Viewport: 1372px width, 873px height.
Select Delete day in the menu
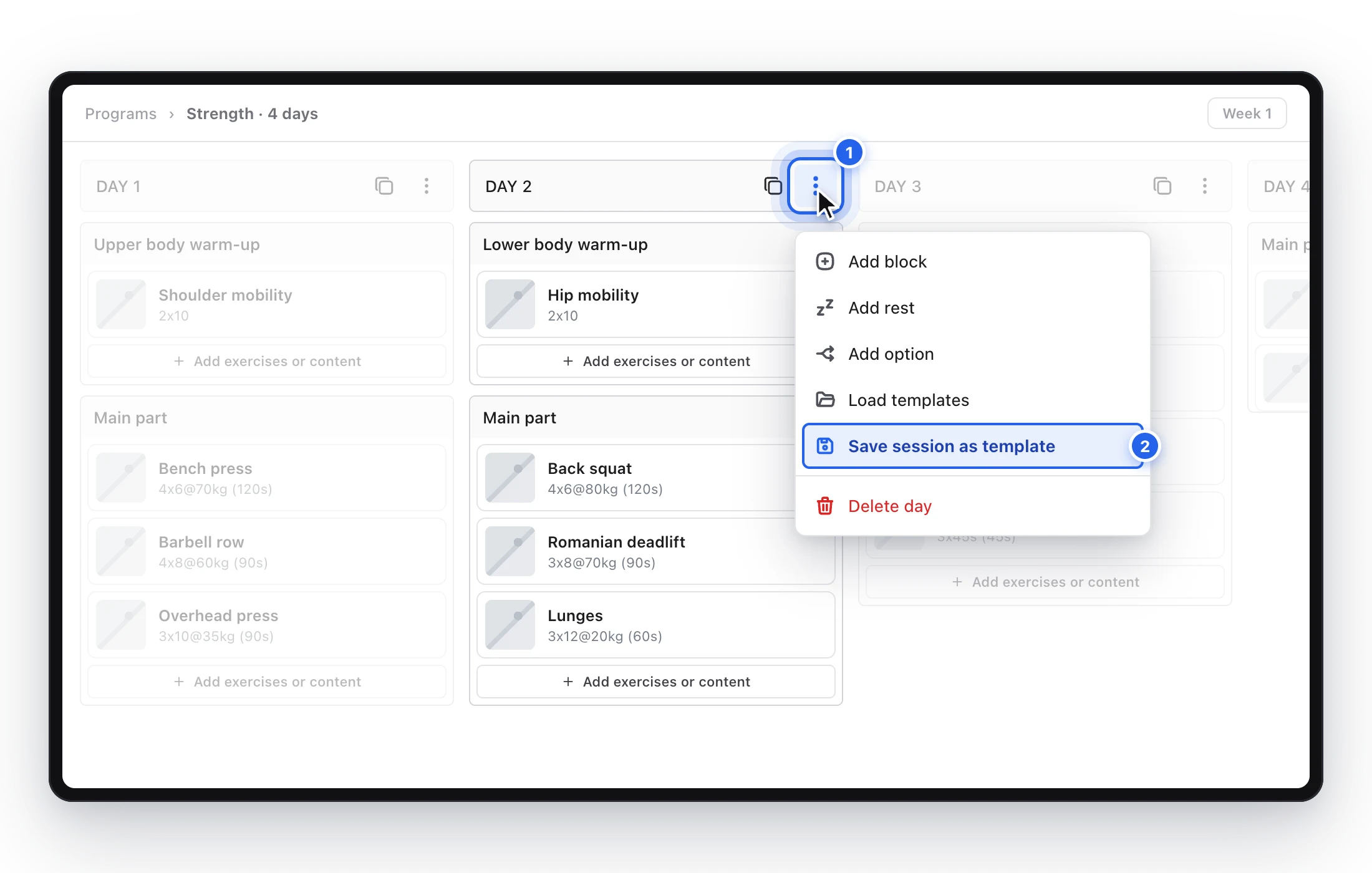[x=973, y=506]
